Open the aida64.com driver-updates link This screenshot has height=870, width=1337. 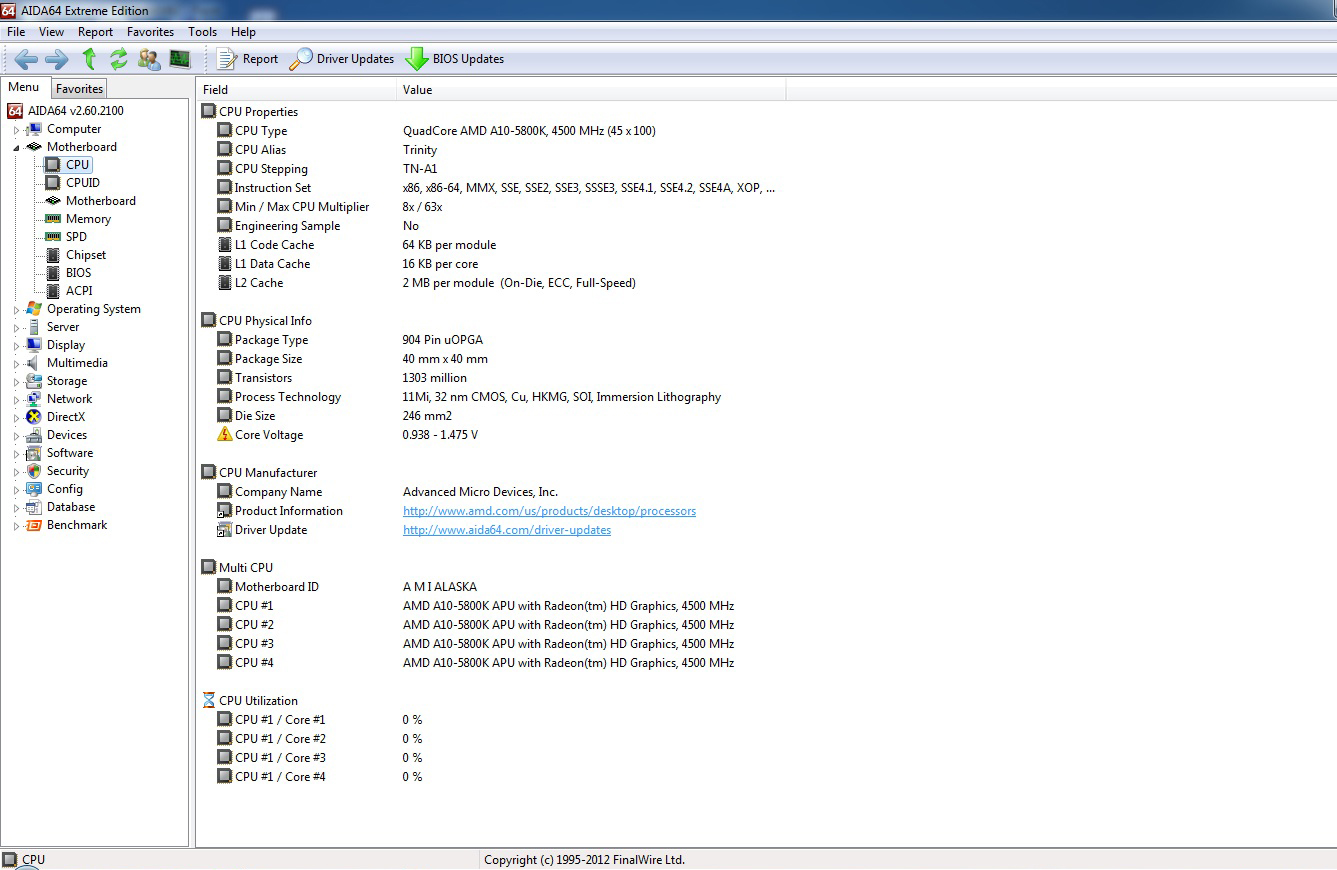click(x=507, y=530)
